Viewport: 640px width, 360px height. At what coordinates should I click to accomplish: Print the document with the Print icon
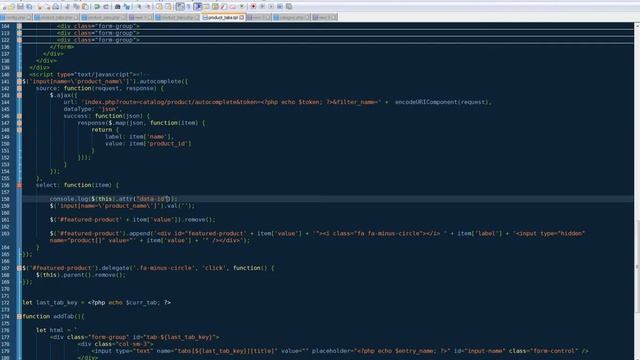coord(56,7)
